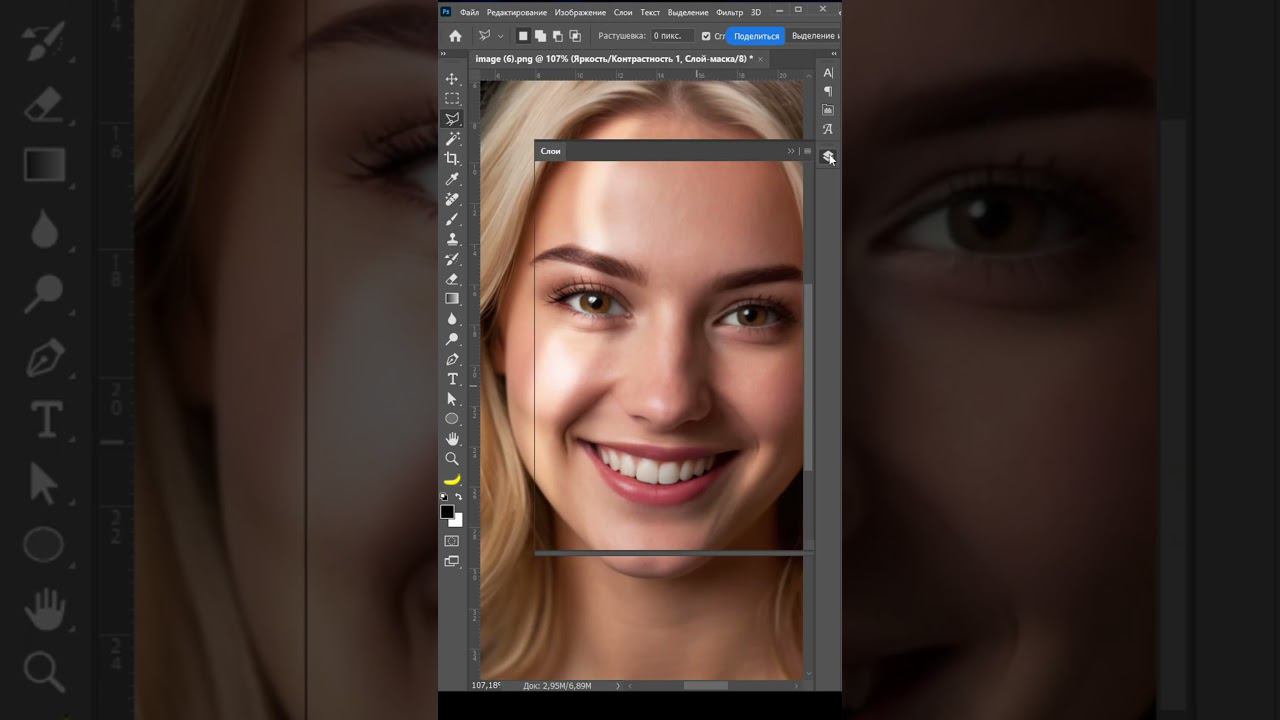
Task: Click the black foreground color swatch
Action: (x=447, y=512)
